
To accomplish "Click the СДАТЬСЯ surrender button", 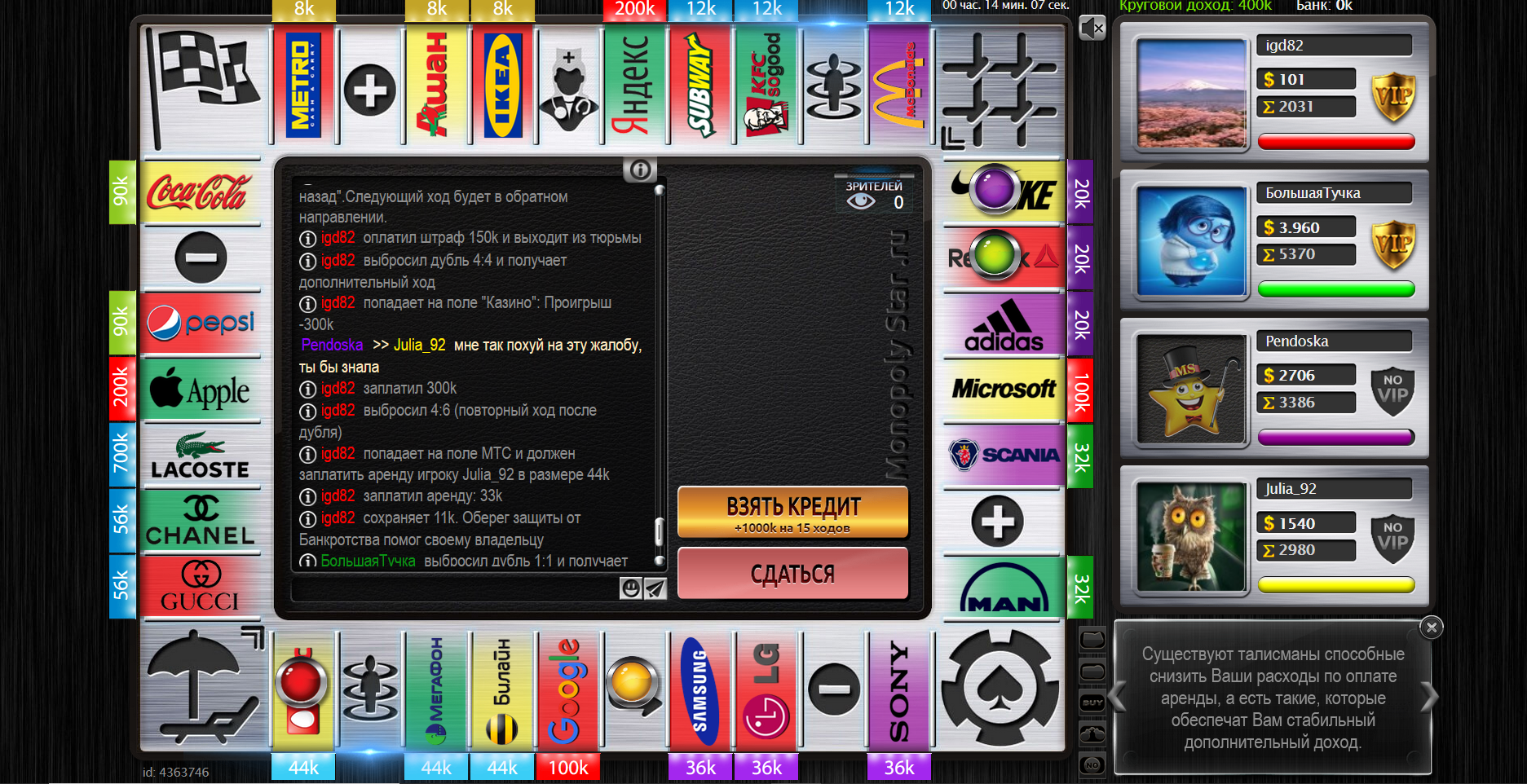I will [x=792, y=574].
